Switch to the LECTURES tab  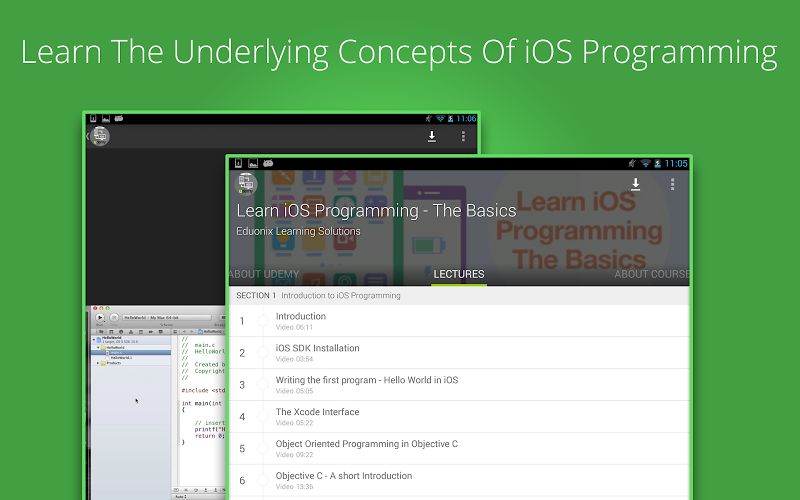459,274
